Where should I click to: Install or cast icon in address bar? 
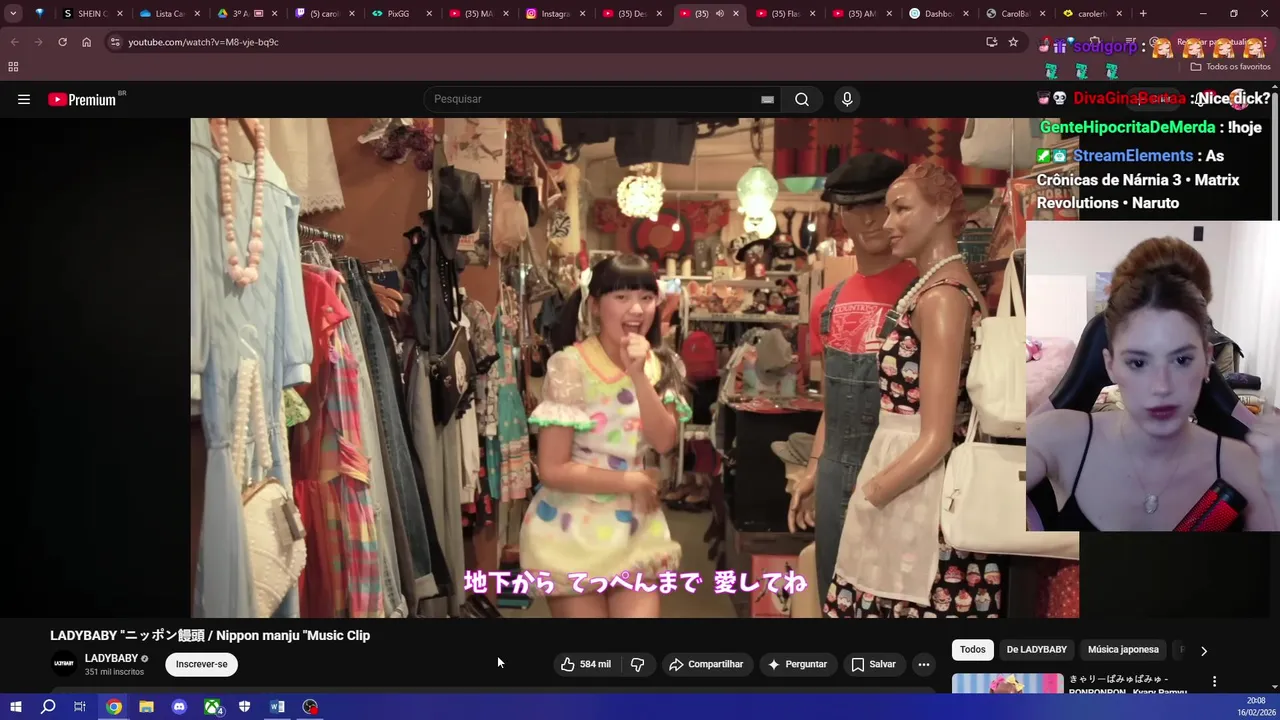point(991,42)
